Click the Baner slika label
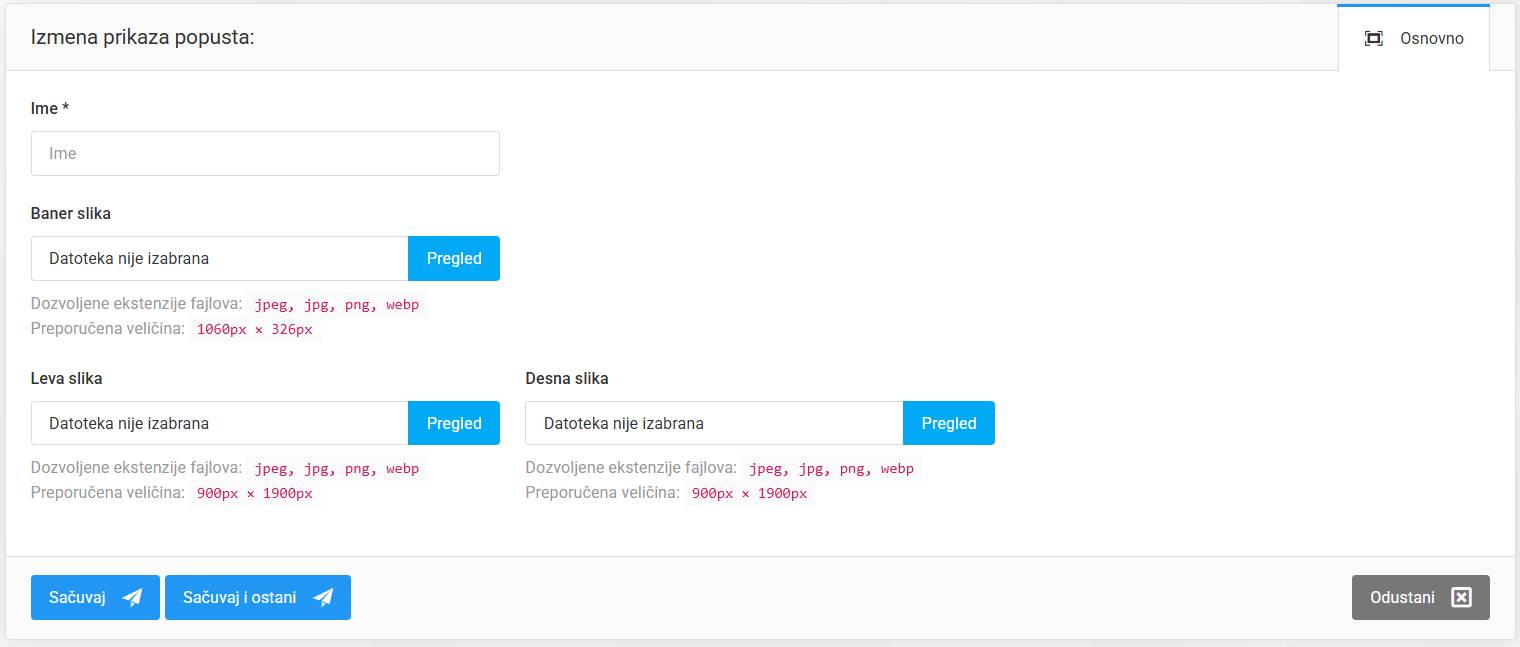Image resolution: width=1520 pixels, height=647 pixels. pos(71,214)
